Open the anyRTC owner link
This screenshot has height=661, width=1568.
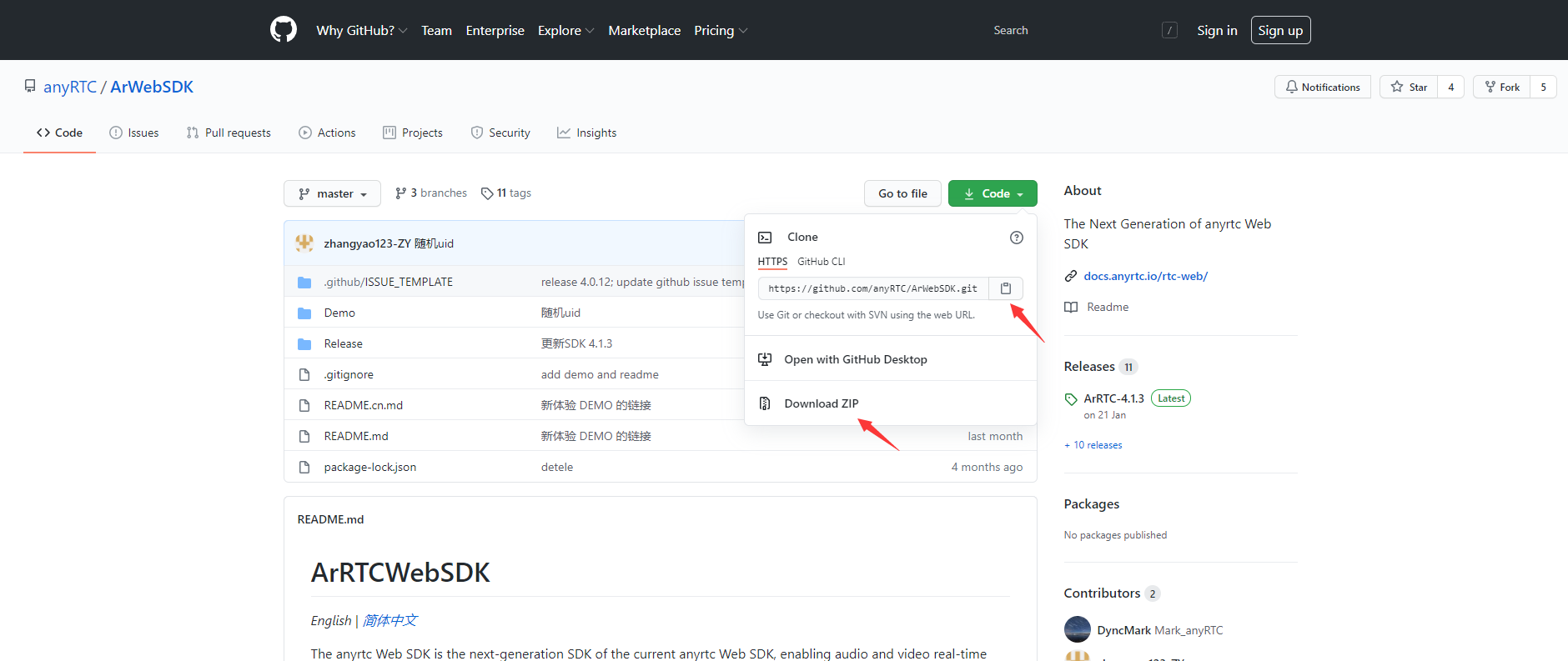point(70,87)
